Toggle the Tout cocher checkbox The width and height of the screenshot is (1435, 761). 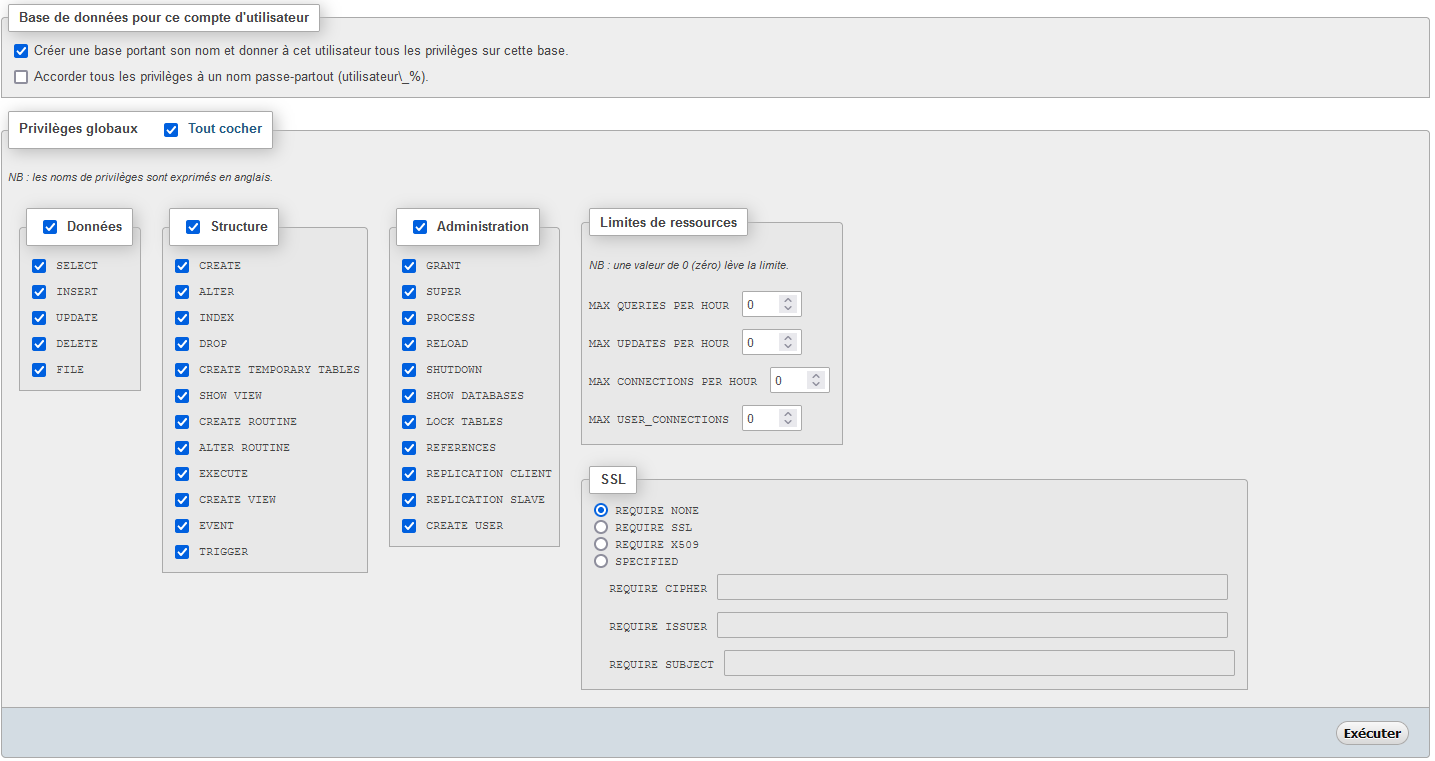171,129
